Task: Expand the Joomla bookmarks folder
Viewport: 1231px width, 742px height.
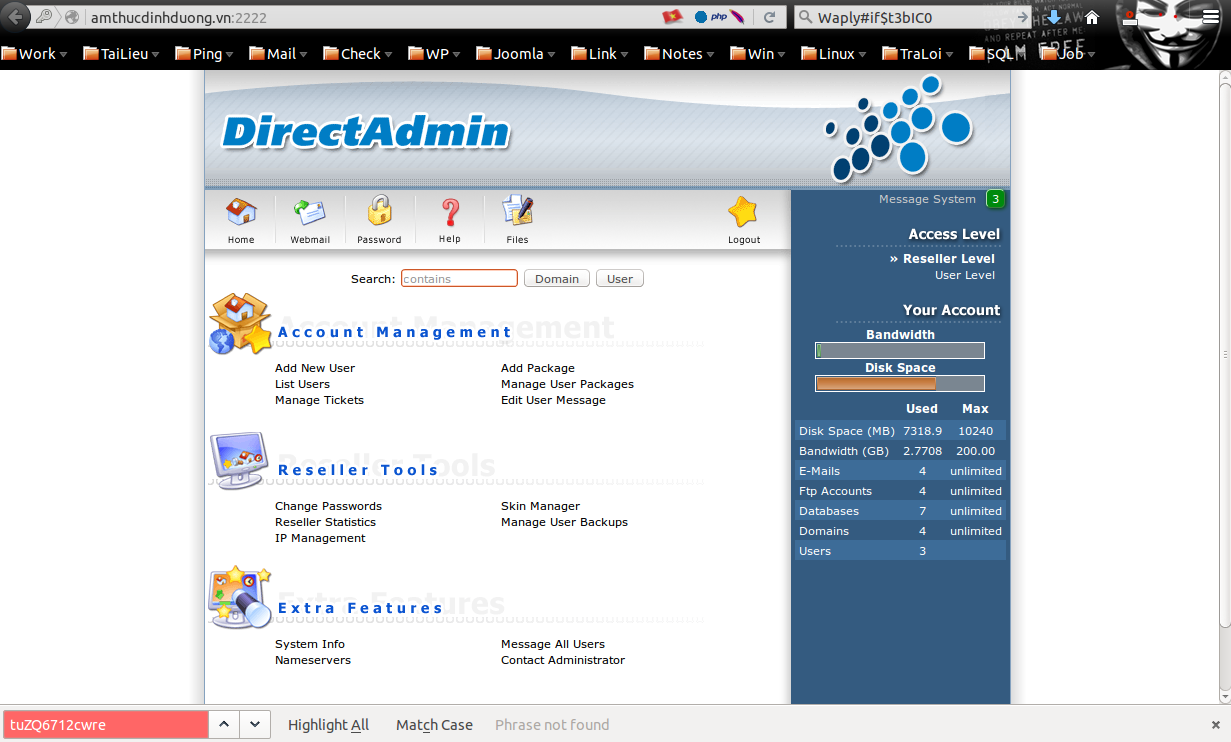Action: pyautogui.click(x=516, y=54)
